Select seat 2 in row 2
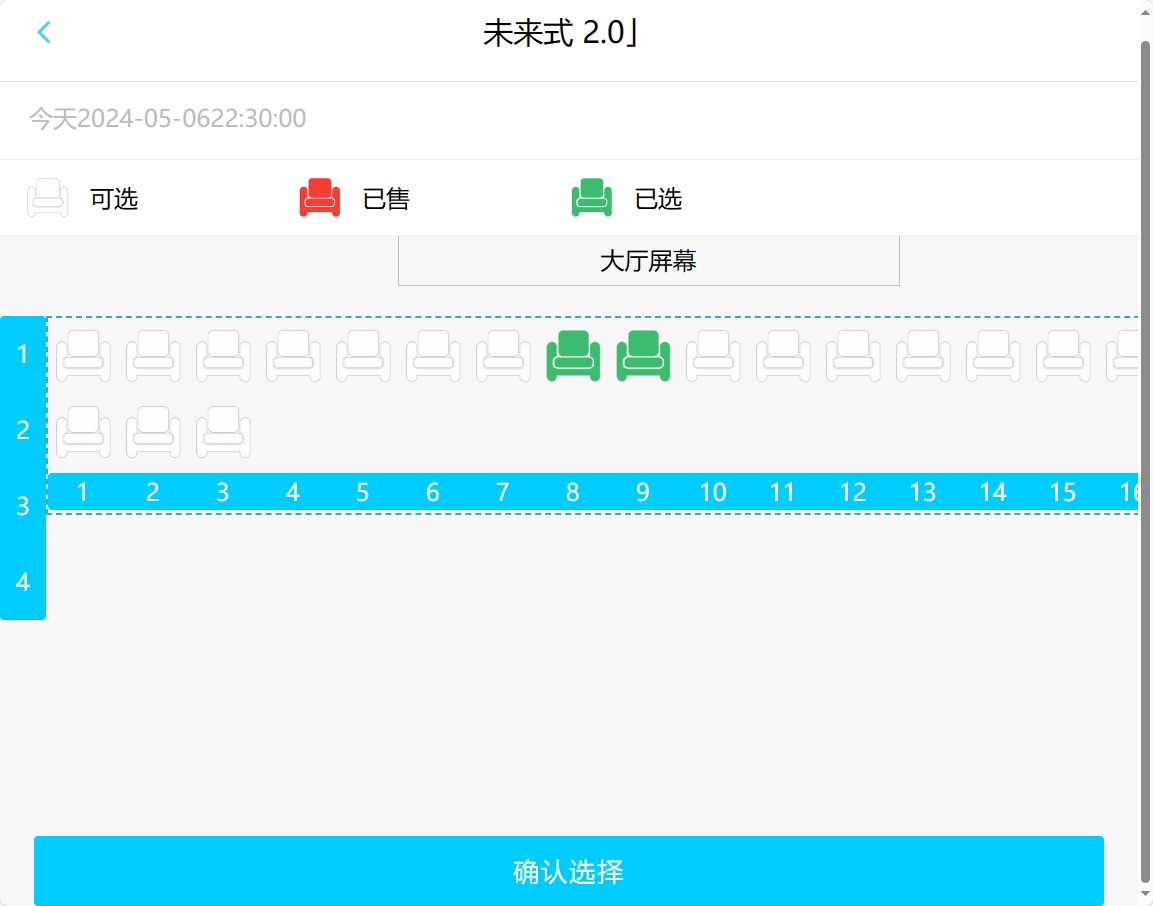The image size is (1153, 906). (x=152, y=430)
